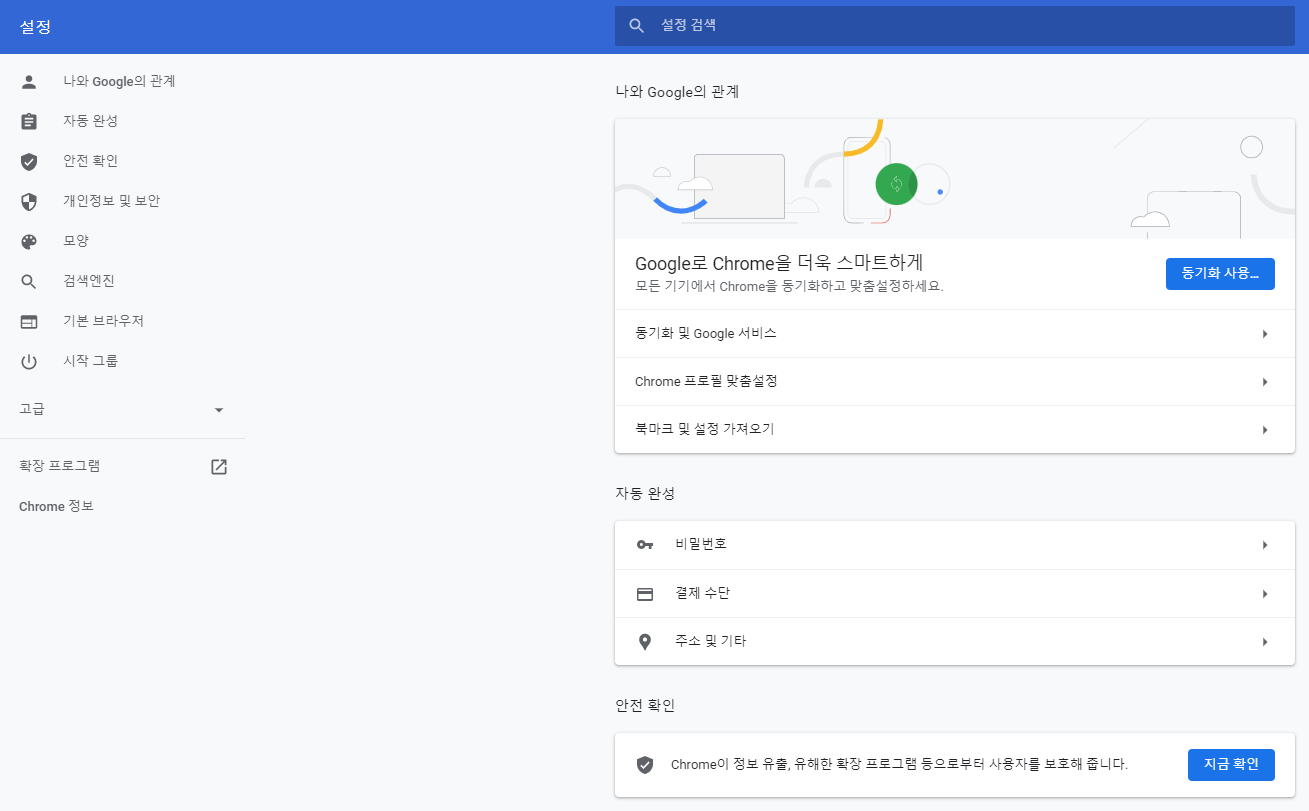
Task: Click the Google로 Chrome을 더욱 스마트하게 heading
Action: [x=779, y=263]
